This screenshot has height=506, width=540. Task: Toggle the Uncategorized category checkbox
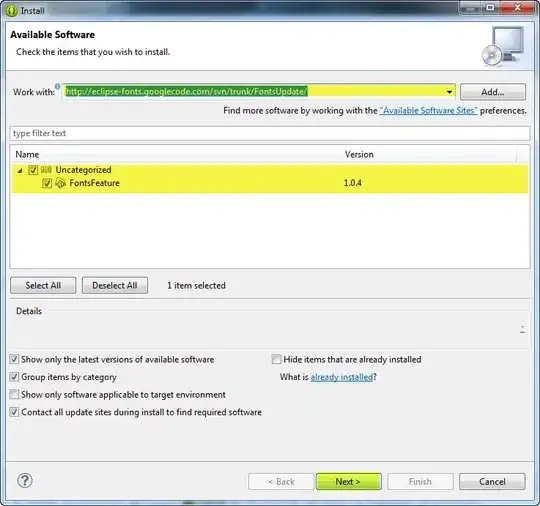(33, 170)
